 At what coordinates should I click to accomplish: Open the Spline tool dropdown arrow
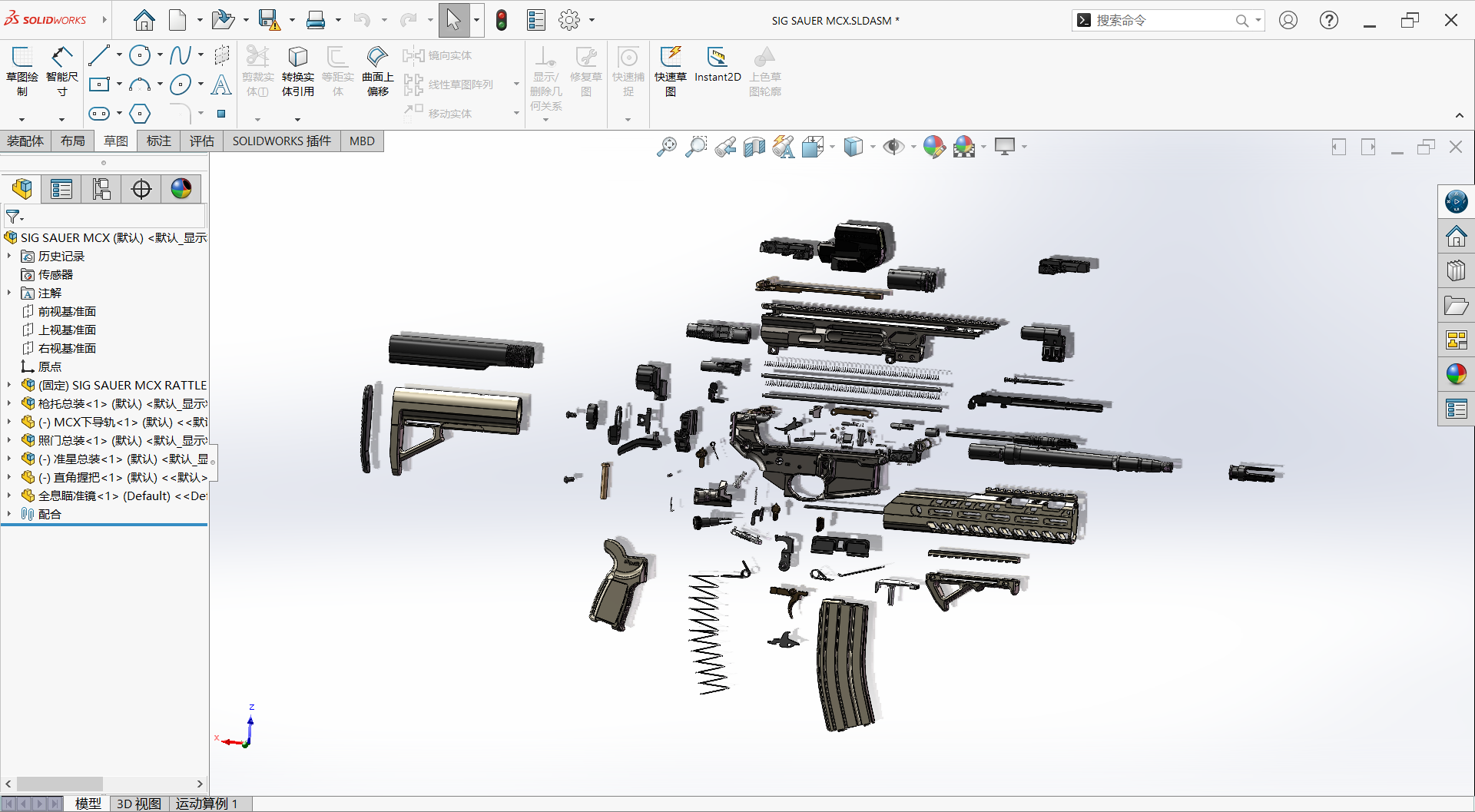click(x=201, y=55)
